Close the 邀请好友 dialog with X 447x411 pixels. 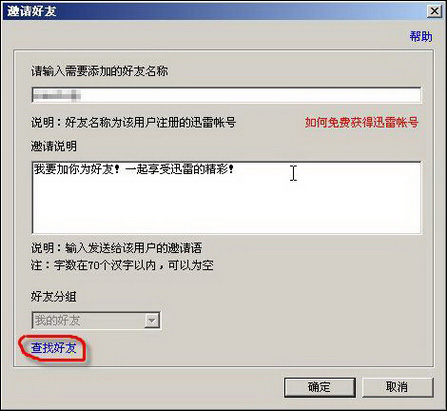coord(434,11)
